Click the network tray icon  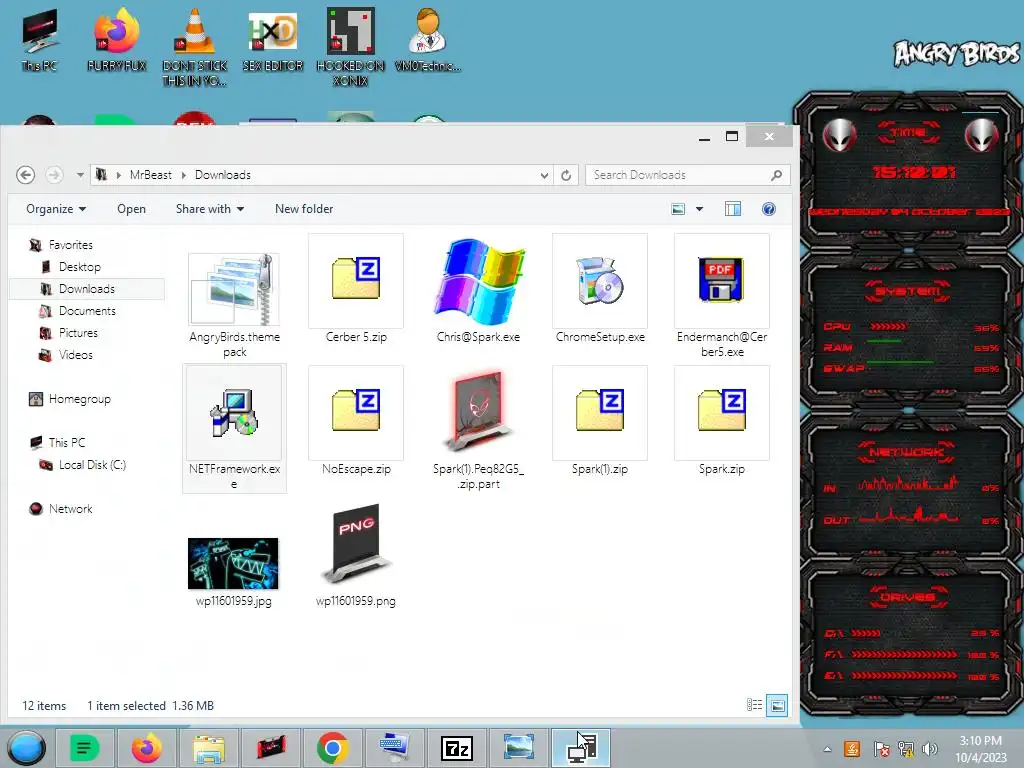(x=906, y=749)
